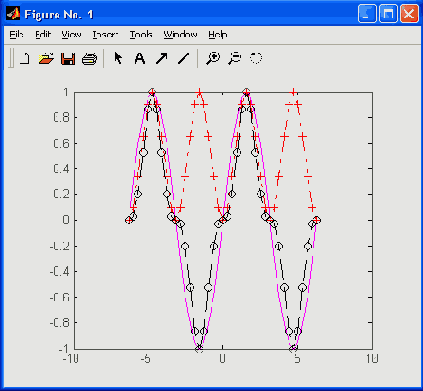Click the MATLAB logo in title bar
423x391 pixels.
13,14
